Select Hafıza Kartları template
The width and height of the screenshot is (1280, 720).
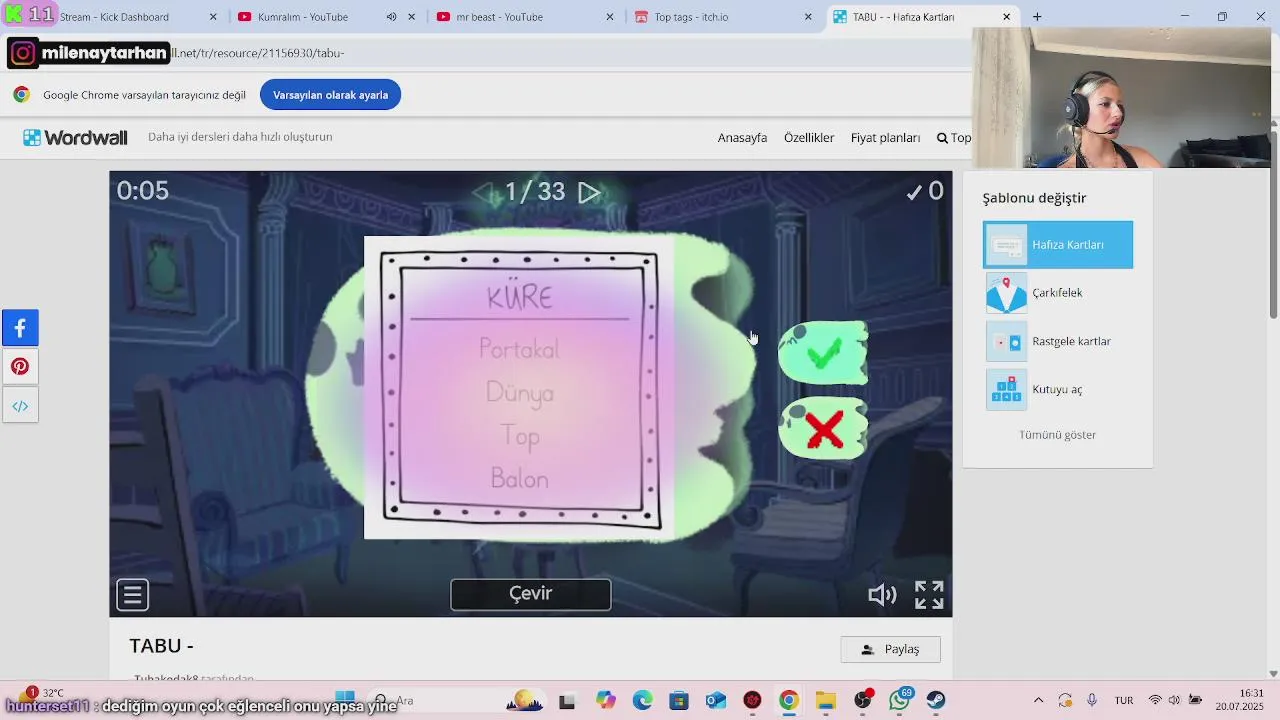coord(1058,245)
